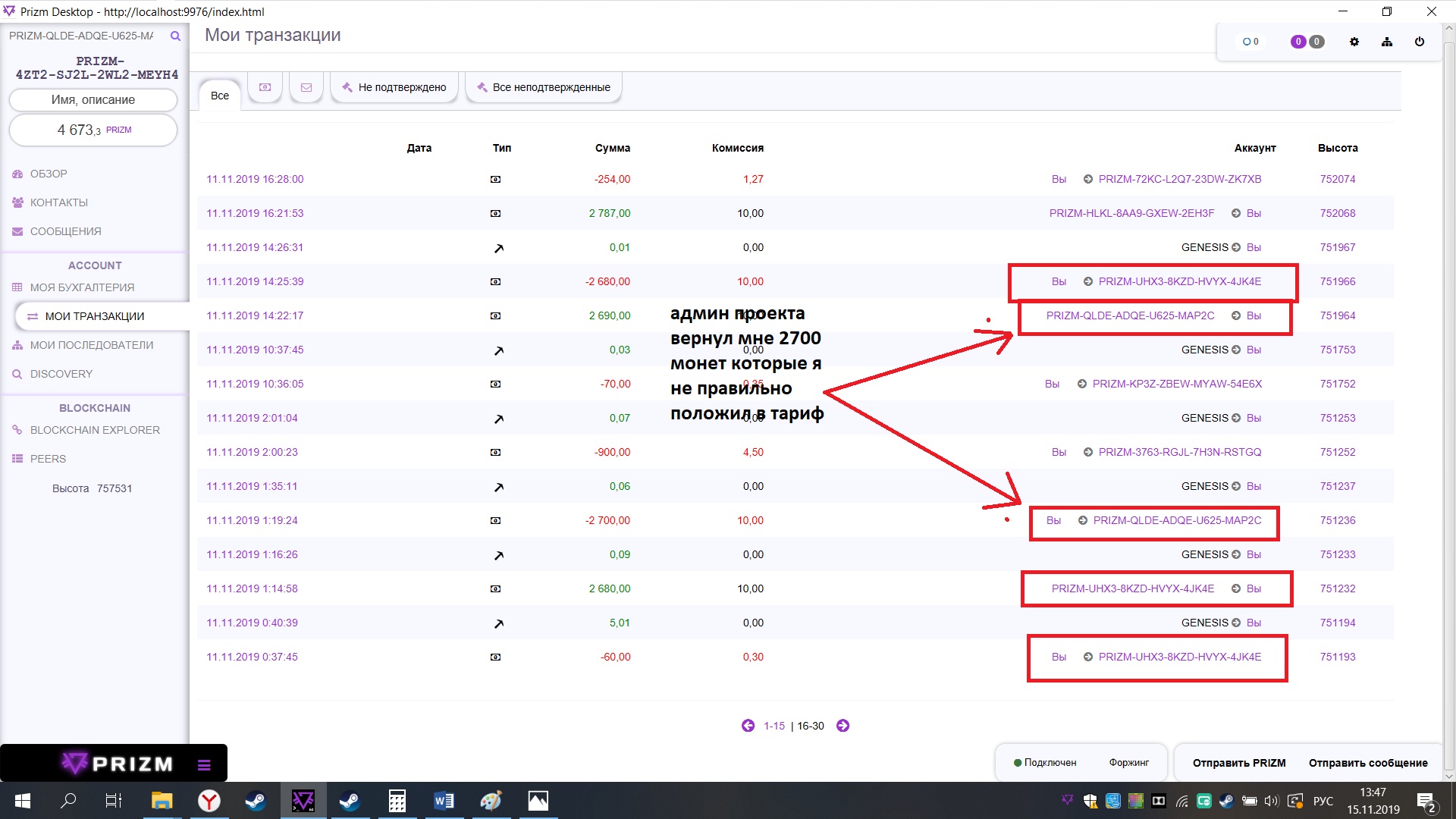Viewport: 1456px width, 819px height.
Task: Open ОБЗОР in the sidebar
Action: tap(49, 174)
